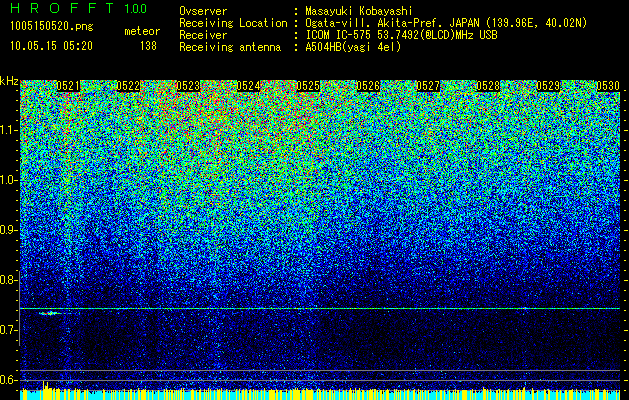Click the ICOM IC-575 53.7492 MHz receiver text
This screenshot has height=400, width=629.
(x=401, y=35)
